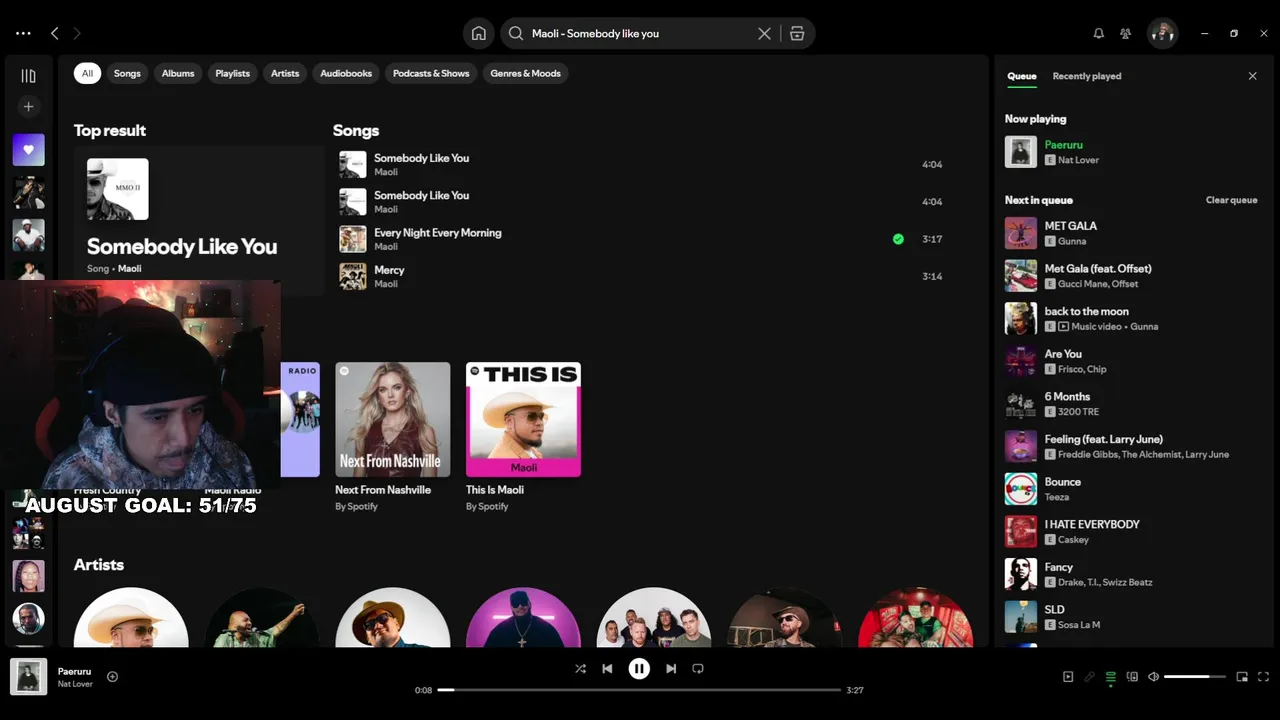Select Bounce by Teeza in queue

(1133, 489)
